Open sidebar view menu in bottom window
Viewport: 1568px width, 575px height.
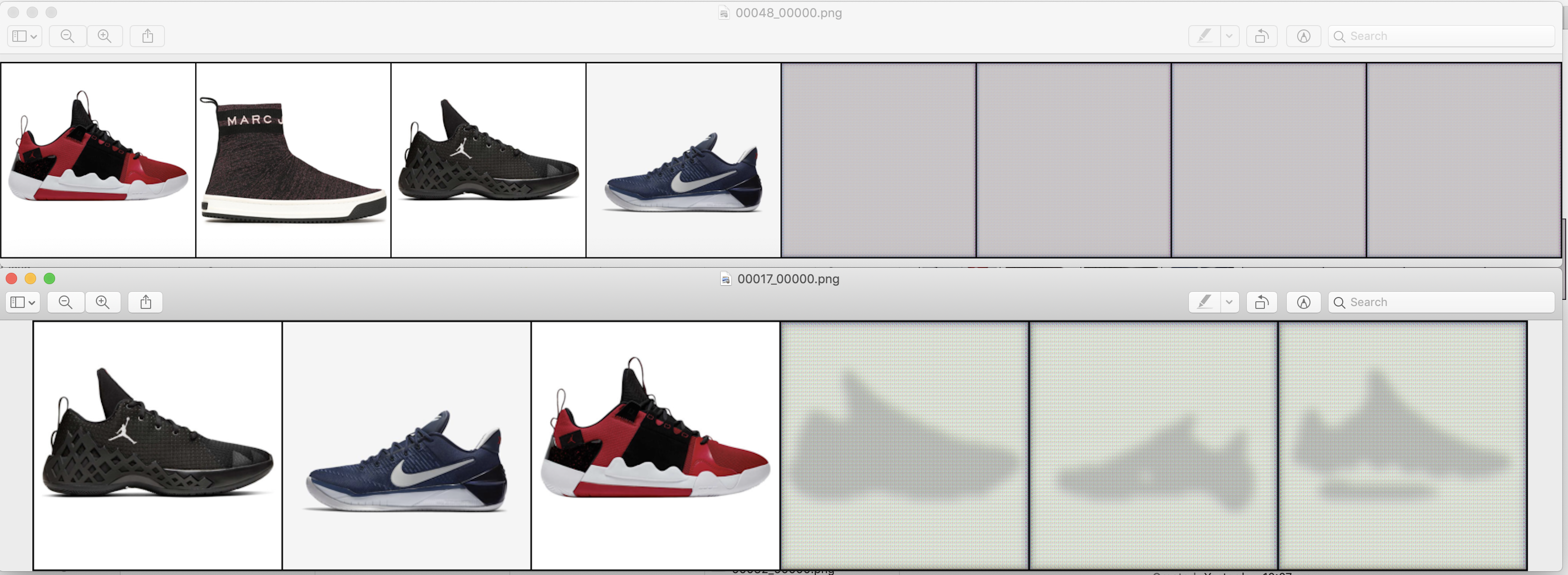pos(23,302)
